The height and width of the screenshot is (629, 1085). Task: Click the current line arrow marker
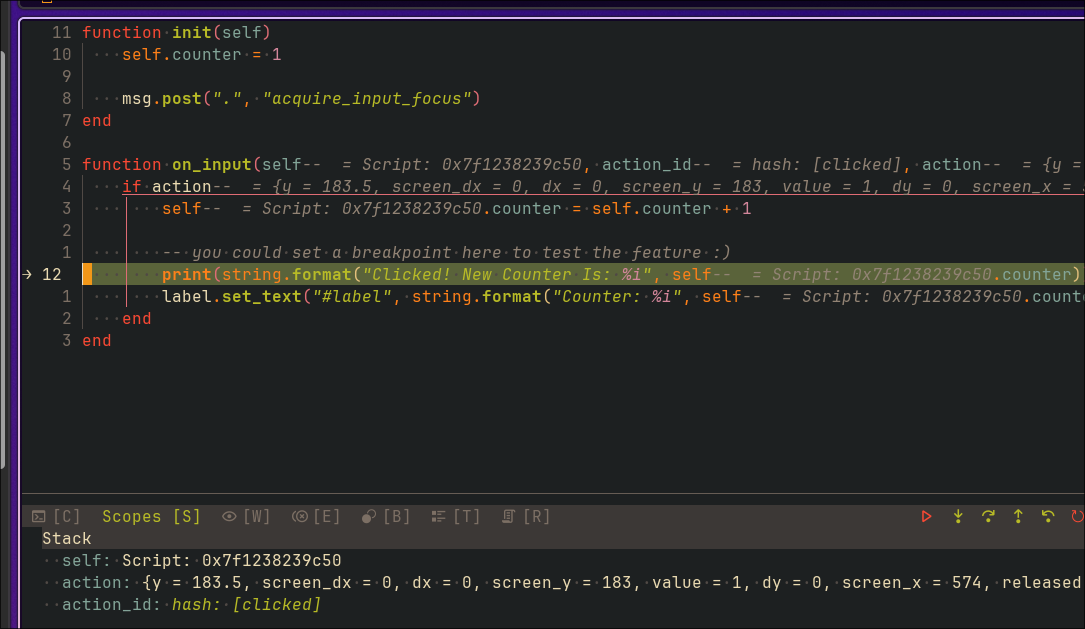28,275
